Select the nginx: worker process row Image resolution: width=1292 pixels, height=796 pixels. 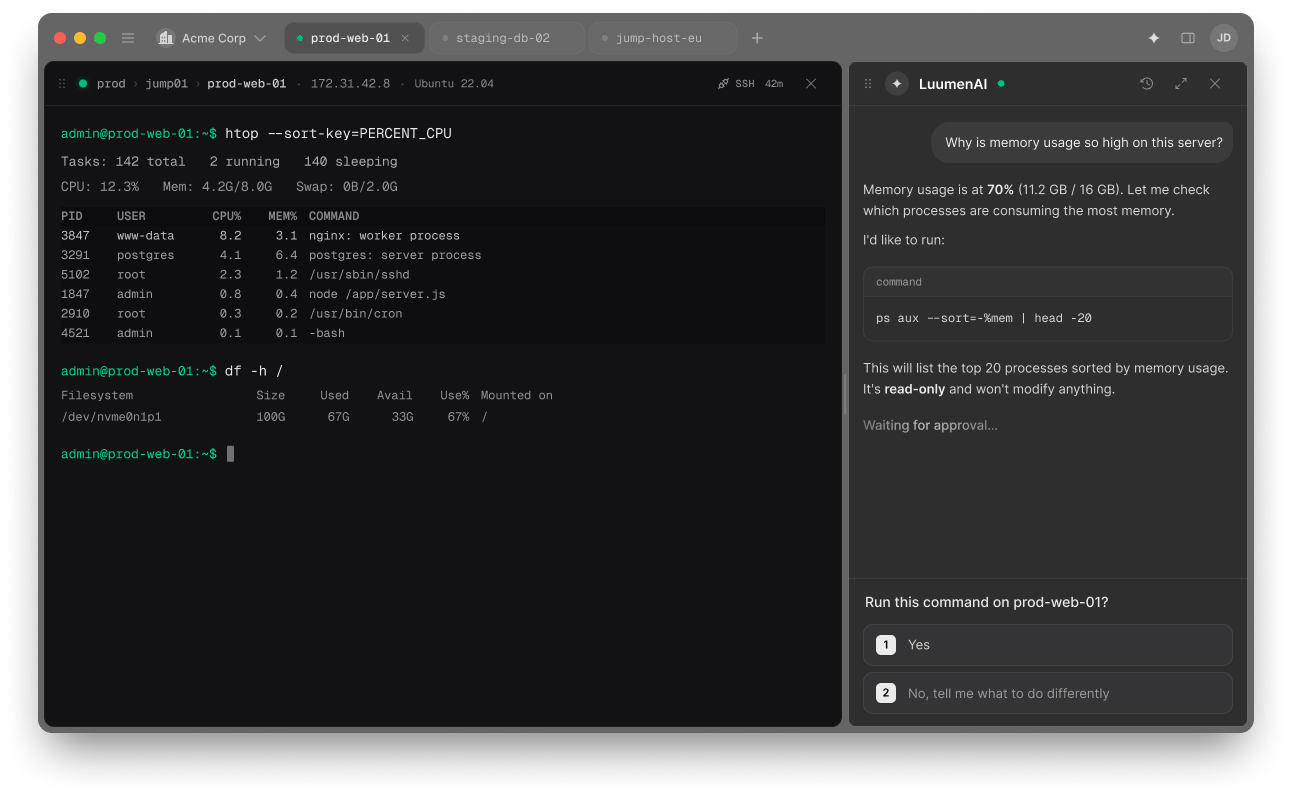[x=443, y=236]
